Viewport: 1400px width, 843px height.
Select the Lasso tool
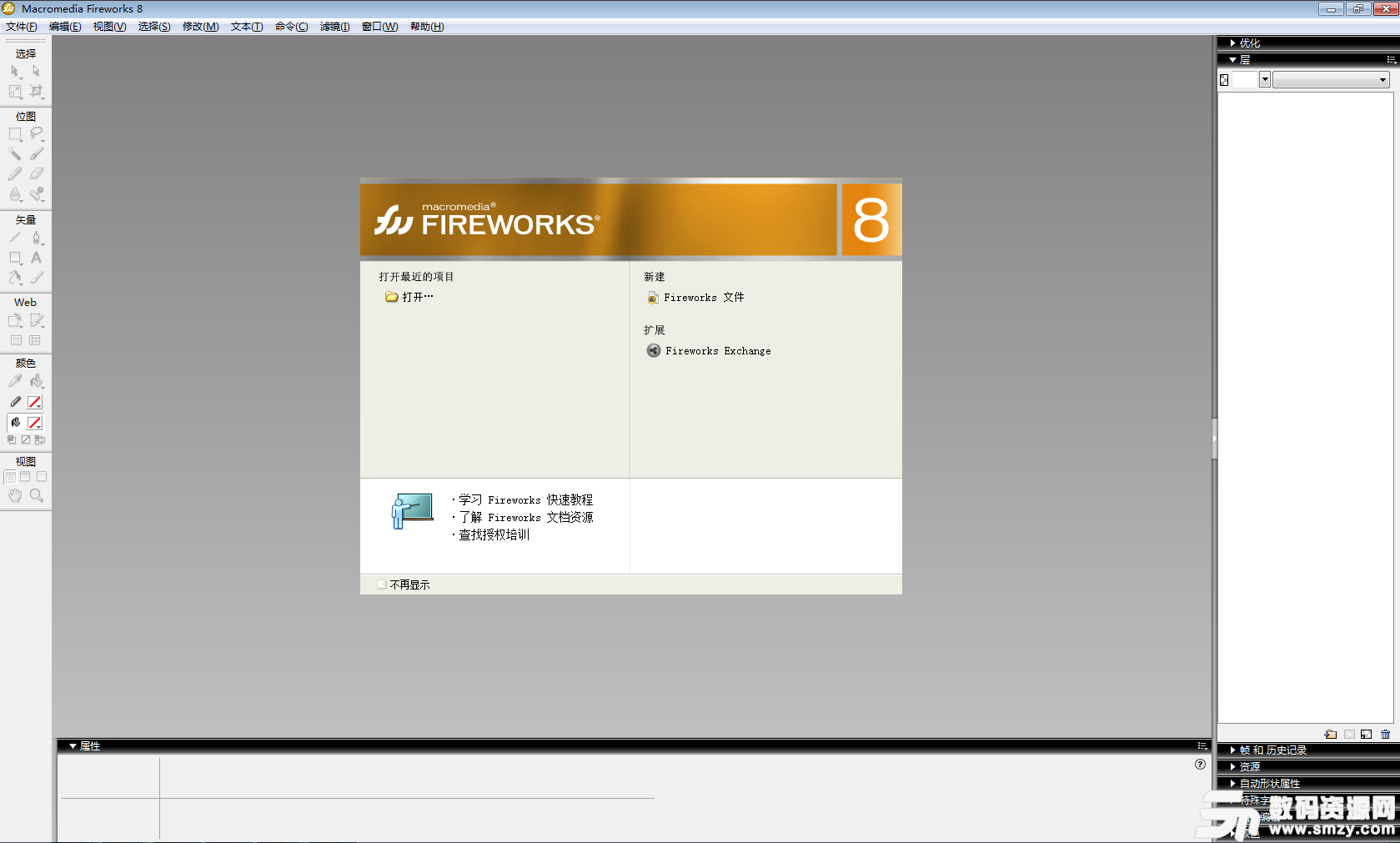click(36, 134)
